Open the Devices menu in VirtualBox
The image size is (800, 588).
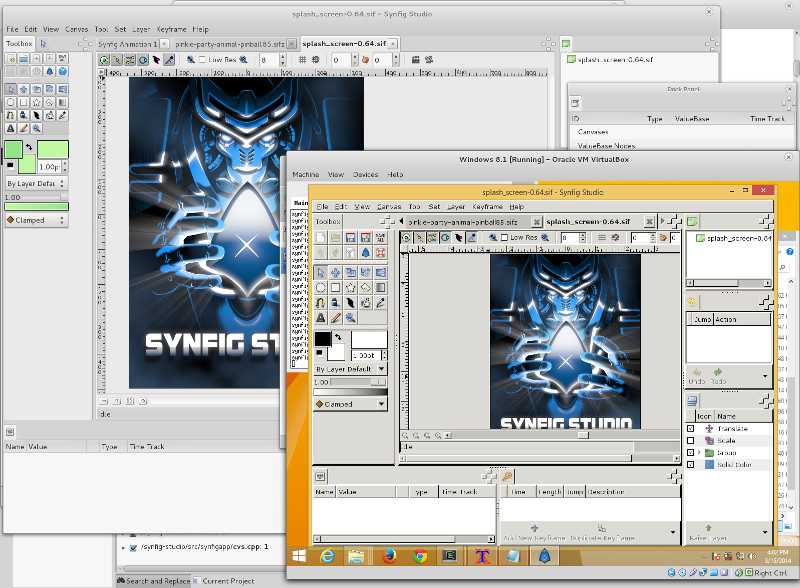click(365, 174)
